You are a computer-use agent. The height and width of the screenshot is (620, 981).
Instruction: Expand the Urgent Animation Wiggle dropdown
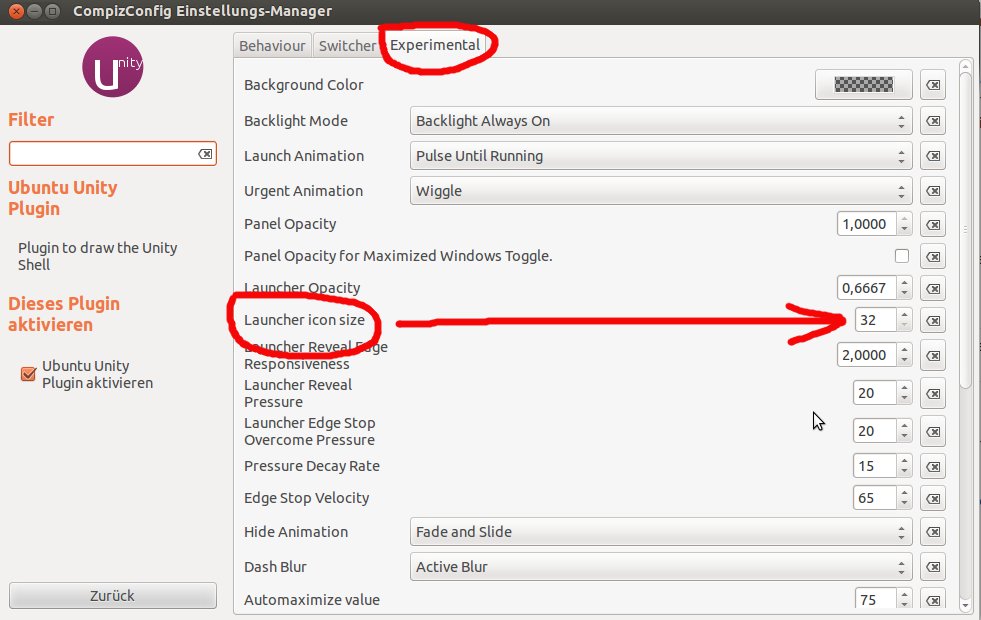[x=661, y=191]
